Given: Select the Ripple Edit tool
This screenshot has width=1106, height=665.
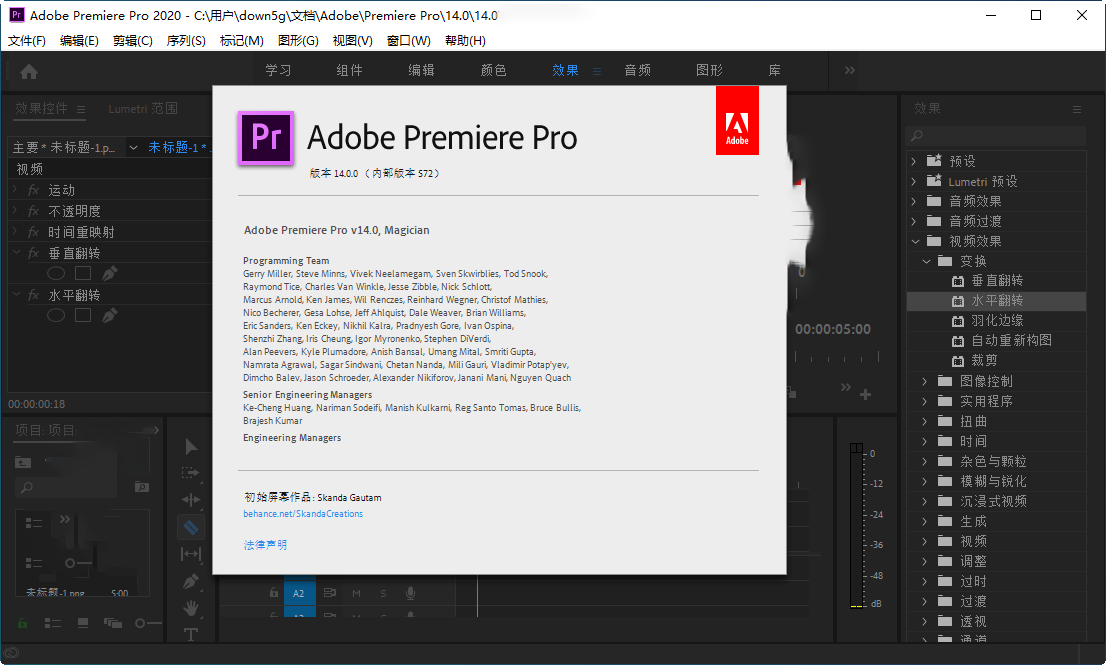Looking at the screenshot, I should click(x=191, y=500).
